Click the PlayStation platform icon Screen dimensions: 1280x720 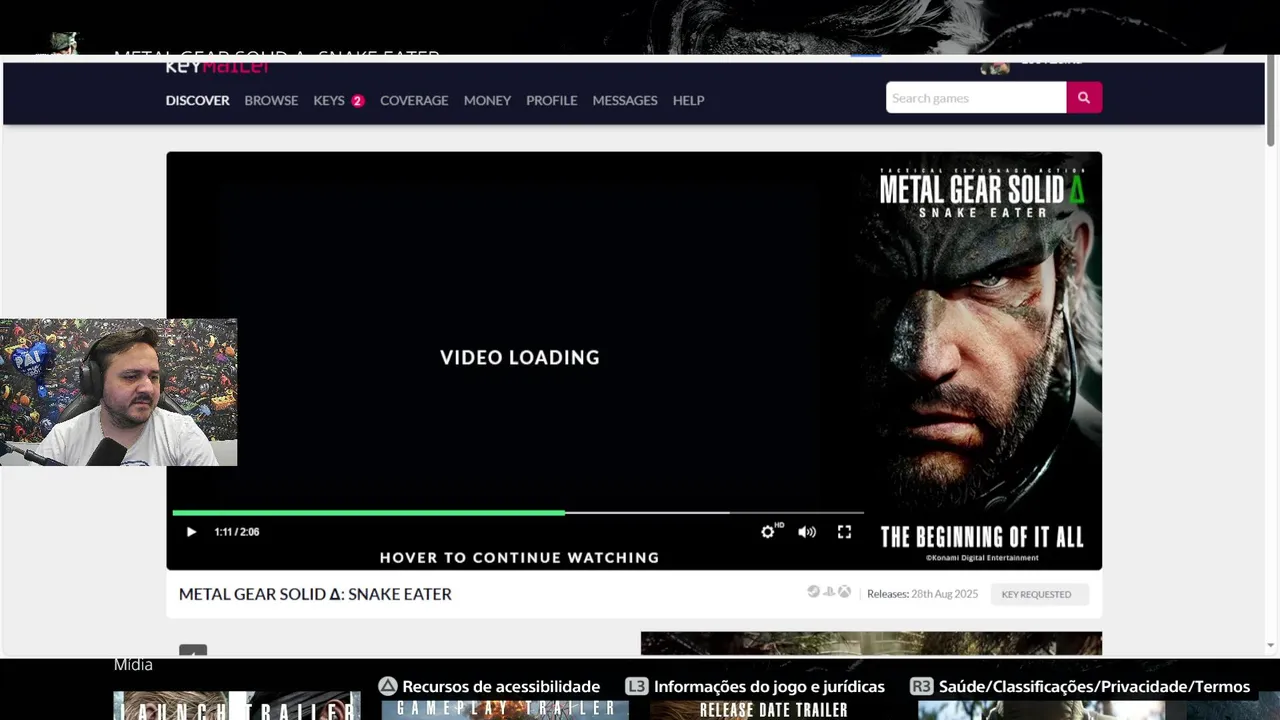pyautogui.click(x=829, y=592)
